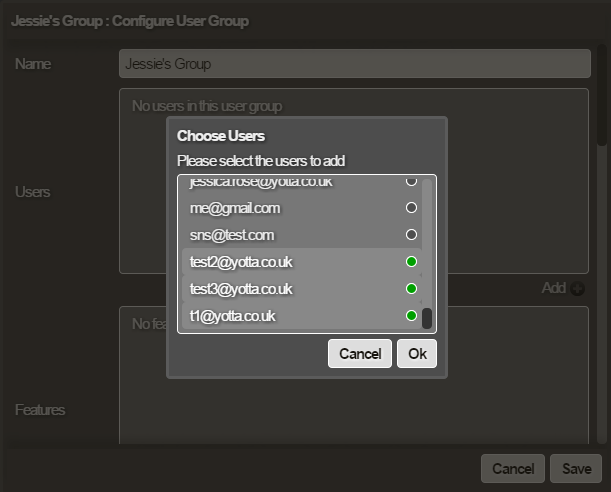This screenshot has width=611, height=492.
Task: Click the green circle next to t1@yotta.co.uk
Action: (x=410, y=316)
